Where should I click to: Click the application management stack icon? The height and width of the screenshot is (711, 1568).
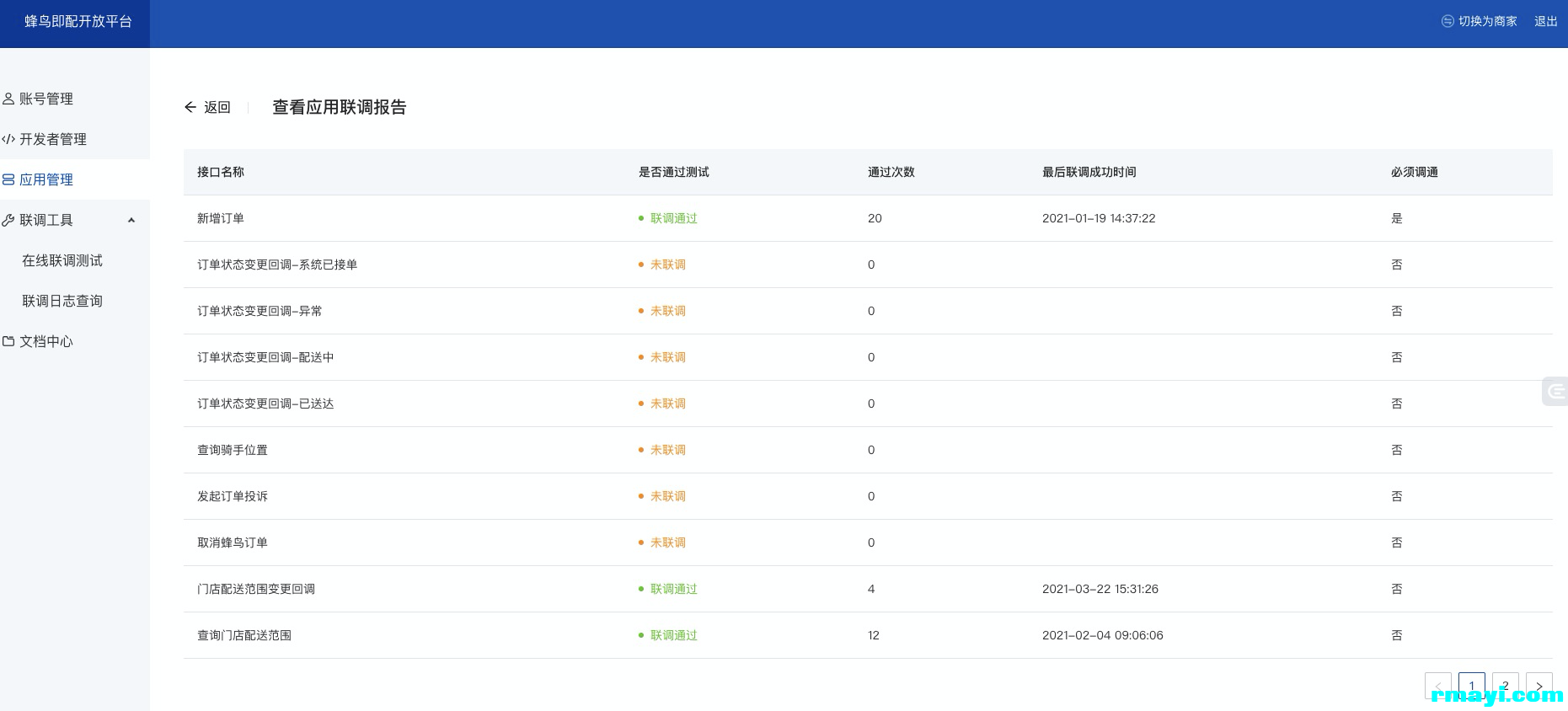click(x=8, y=179)
